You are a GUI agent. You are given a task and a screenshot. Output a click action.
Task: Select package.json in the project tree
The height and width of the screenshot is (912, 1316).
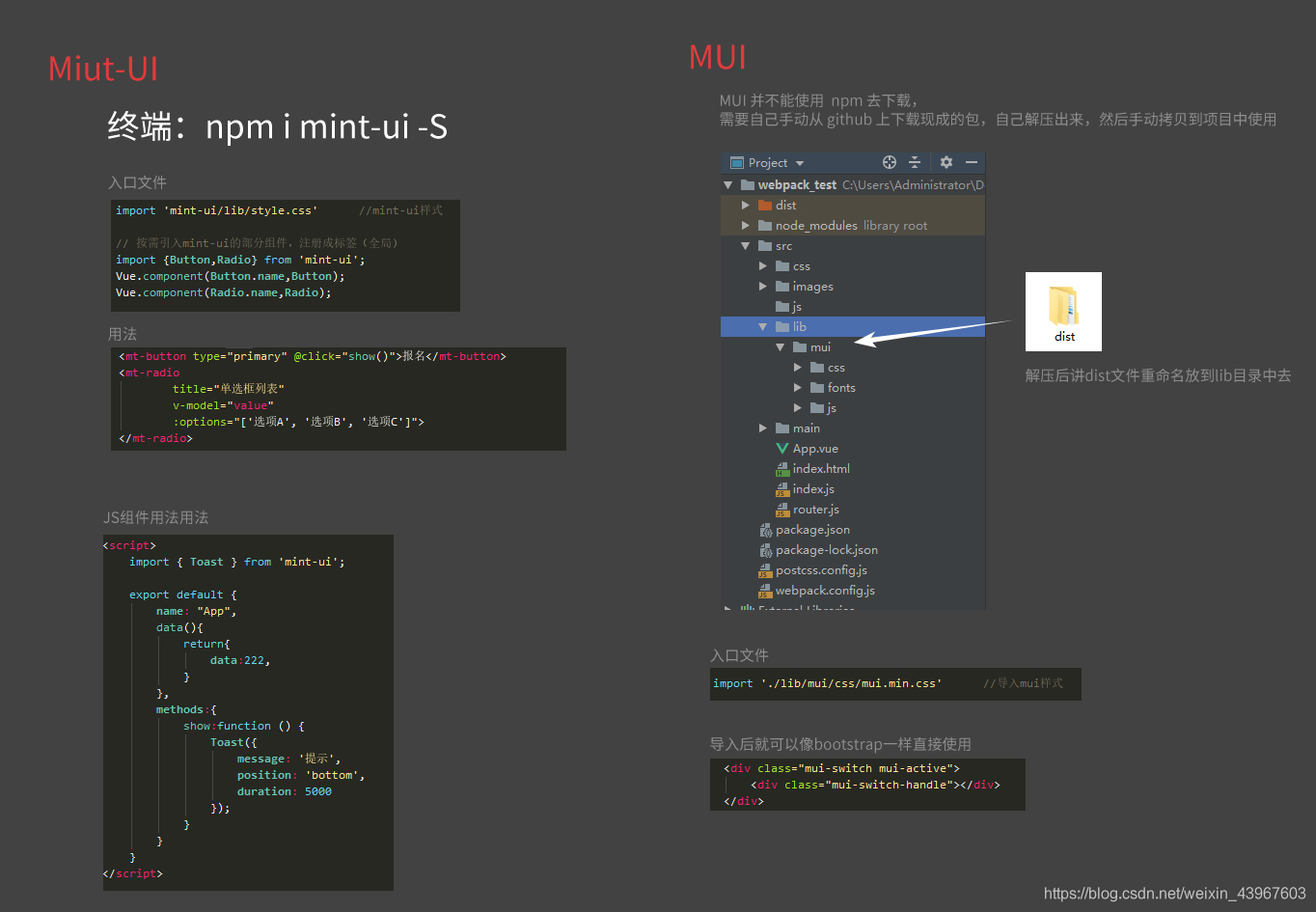812,530
